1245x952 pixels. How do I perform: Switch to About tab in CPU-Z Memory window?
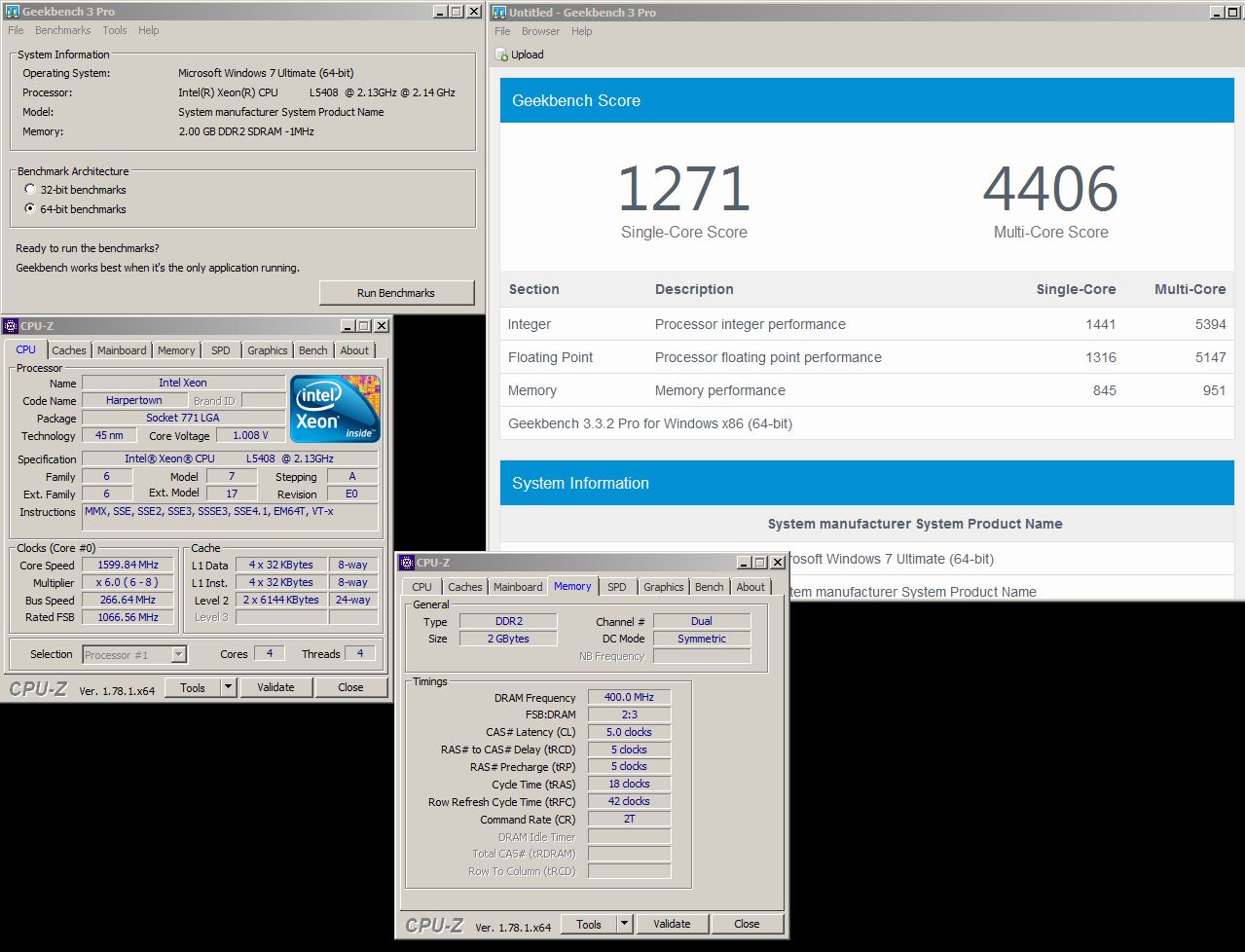point(751,587)
